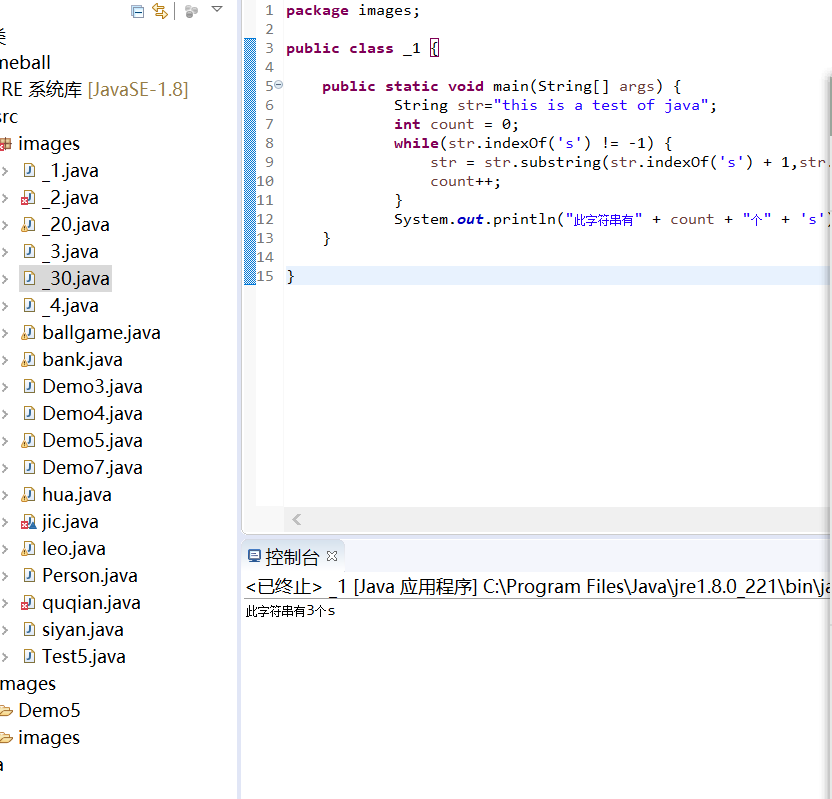Click the ballgame.java file icon
This screenshot has width=832, height=799.
click(28, 333)
